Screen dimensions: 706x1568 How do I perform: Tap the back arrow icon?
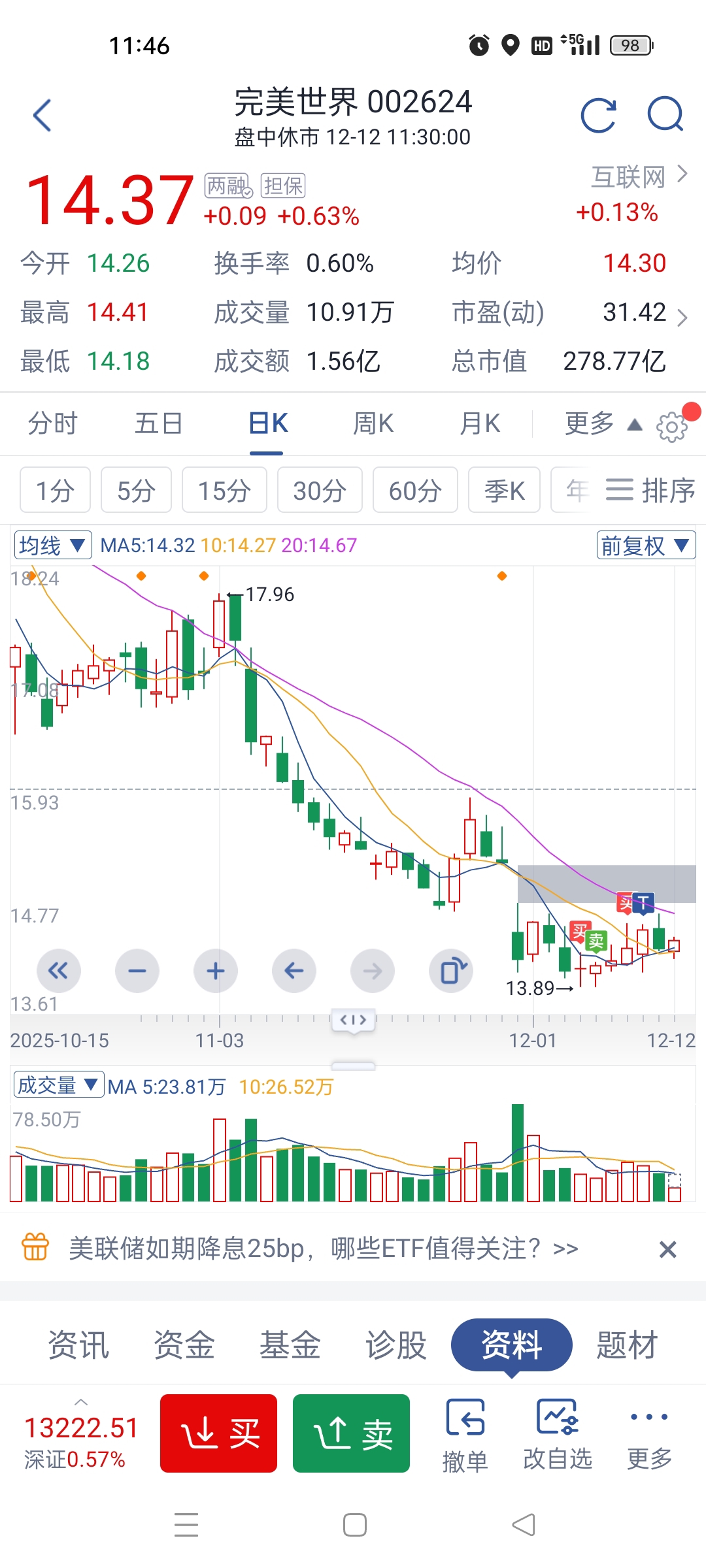(x=42, y=116)
